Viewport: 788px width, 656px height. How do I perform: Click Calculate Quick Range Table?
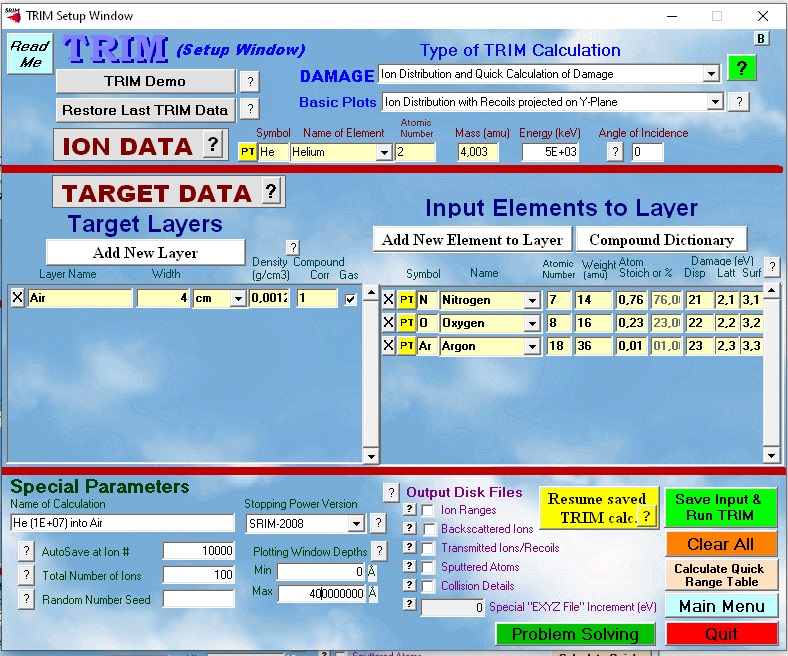(x=721, y=575)
